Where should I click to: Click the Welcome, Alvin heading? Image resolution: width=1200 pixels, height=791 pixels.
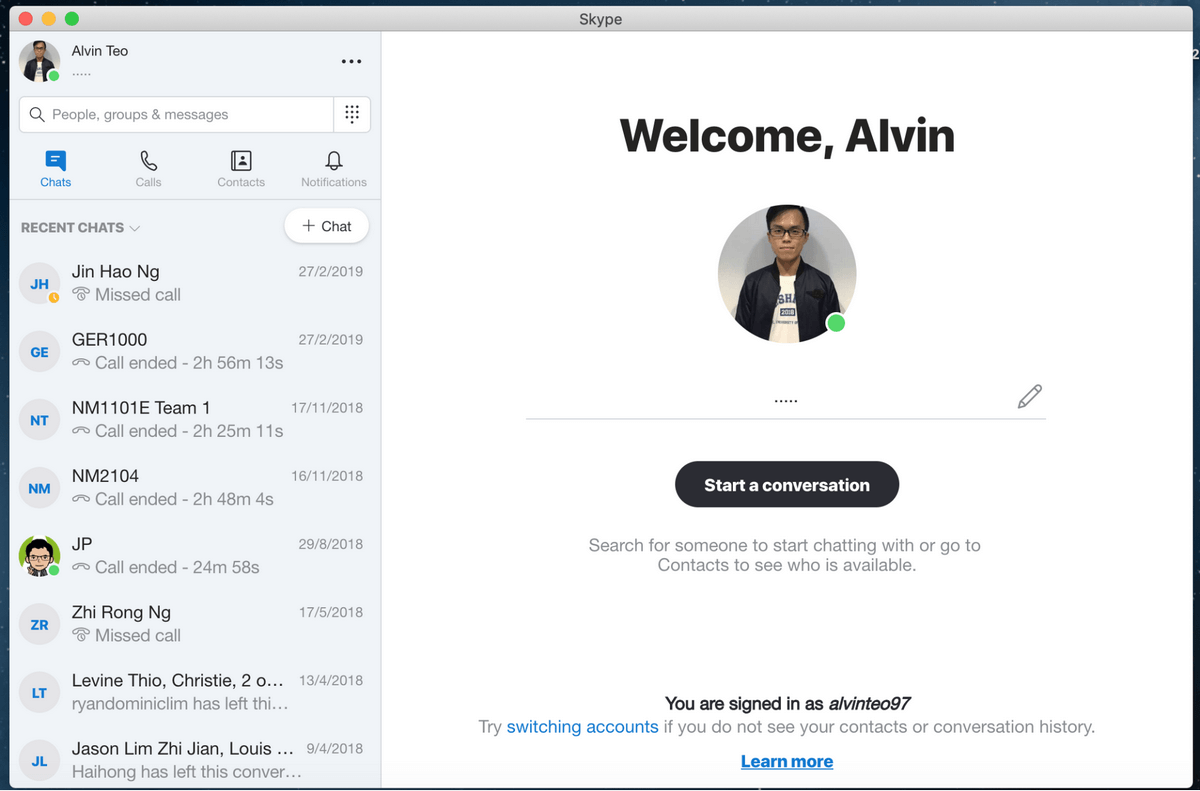click(x=787, y=136)
